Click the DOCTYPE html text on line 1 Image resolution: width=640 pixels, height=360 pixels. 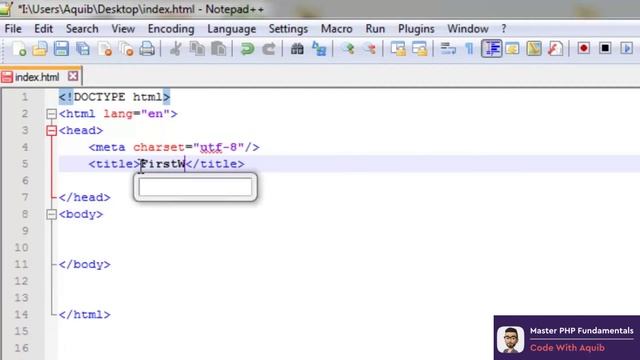tap(118, 97)
